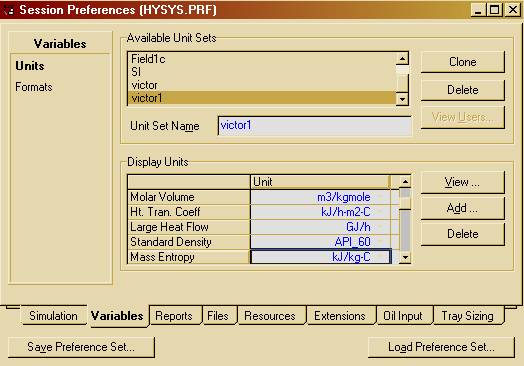Click the unit sets list up arrow
The width and height of the screenshot is (524, 366).
[402, 59]
